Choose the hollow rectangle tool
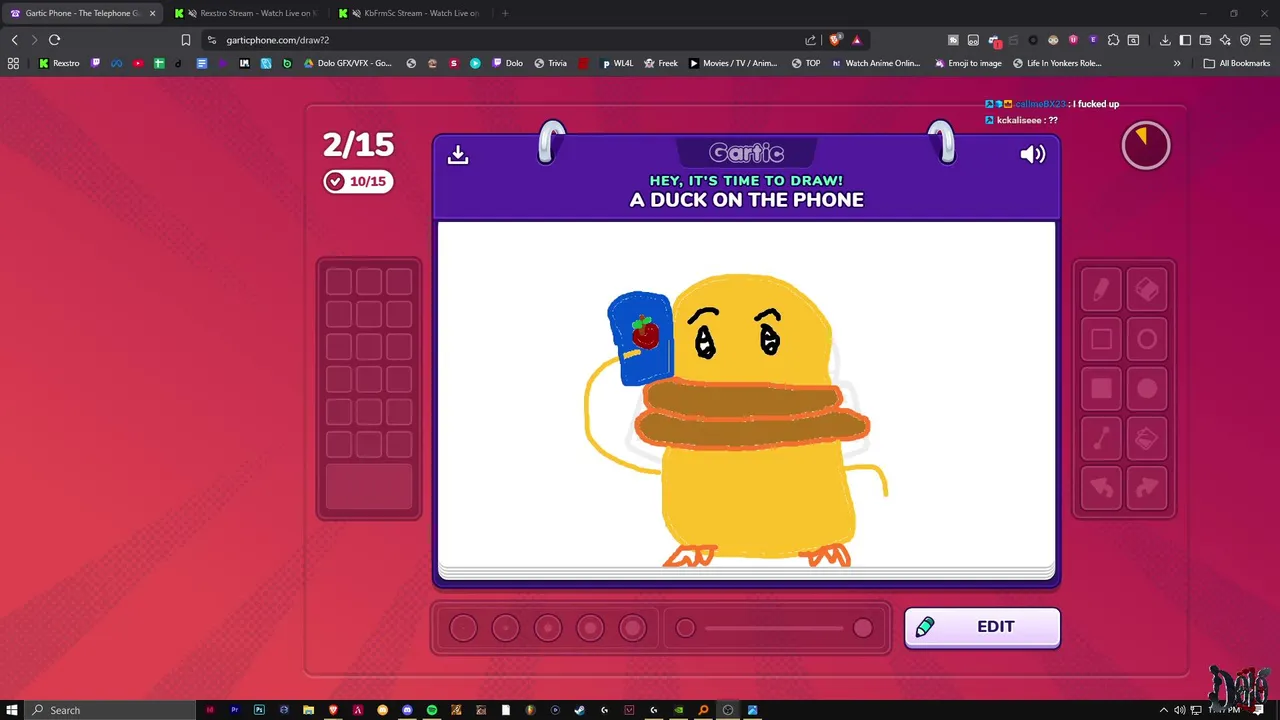1280x720 pixels. point(1101,340)
